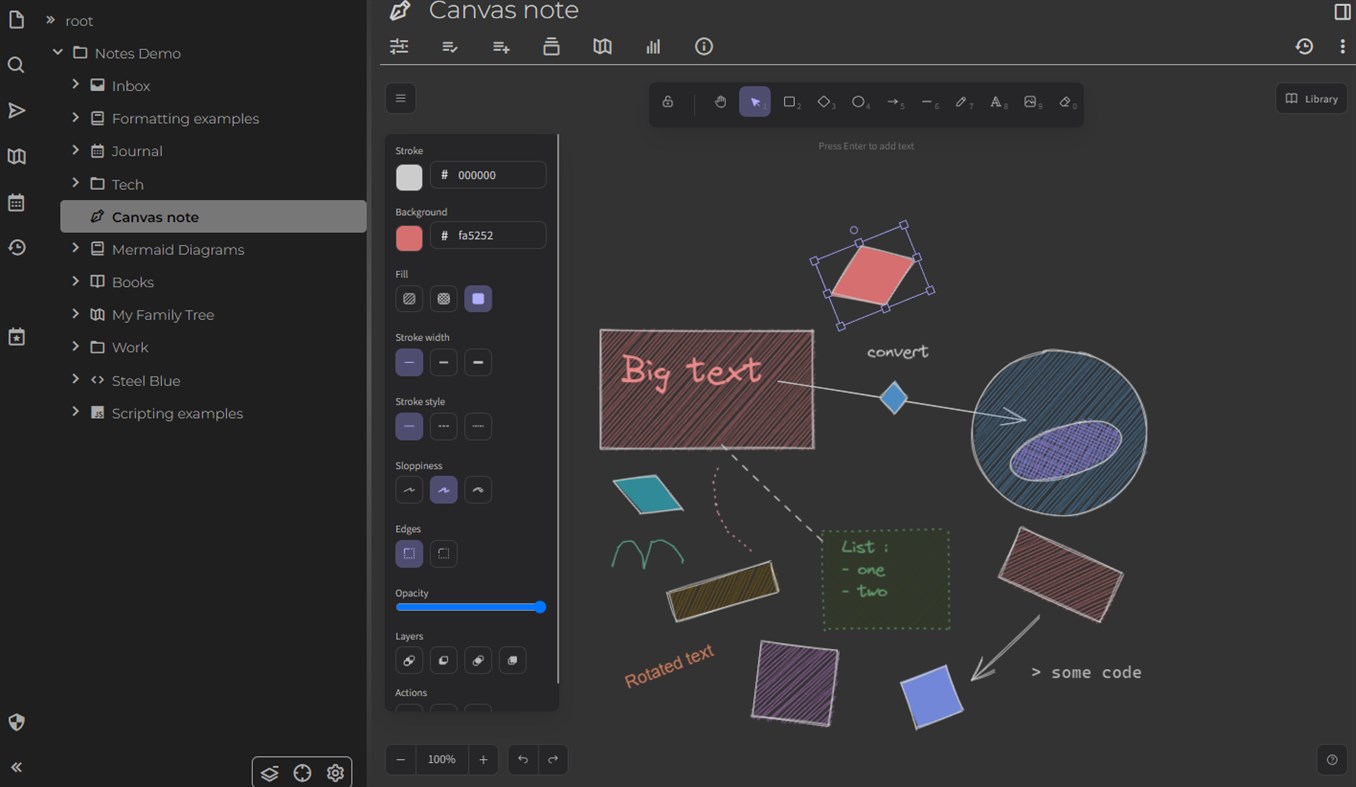Activate the freehand Draw tool
The height and width of the screenshot is (787, 1356).
962,102
